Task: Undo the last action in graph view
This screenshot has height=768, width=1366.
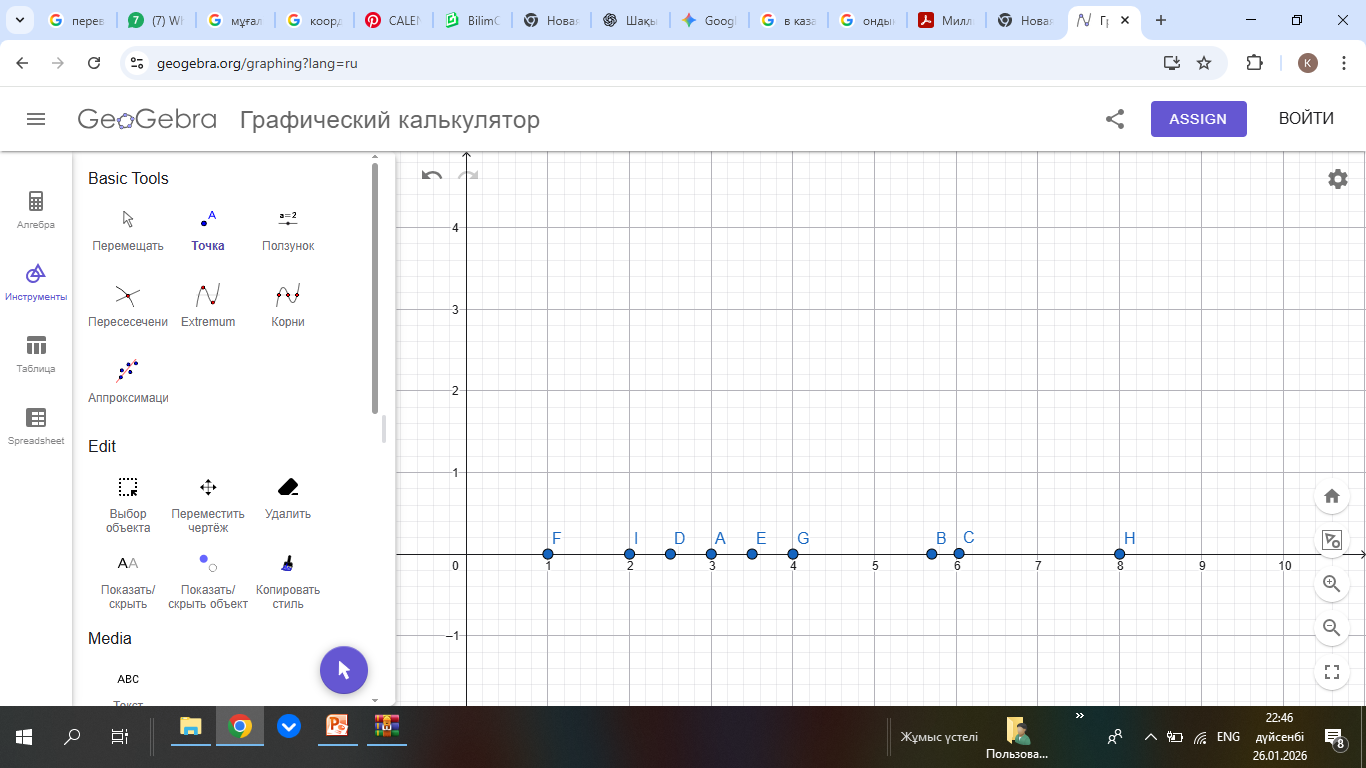Action: (432, 176)
